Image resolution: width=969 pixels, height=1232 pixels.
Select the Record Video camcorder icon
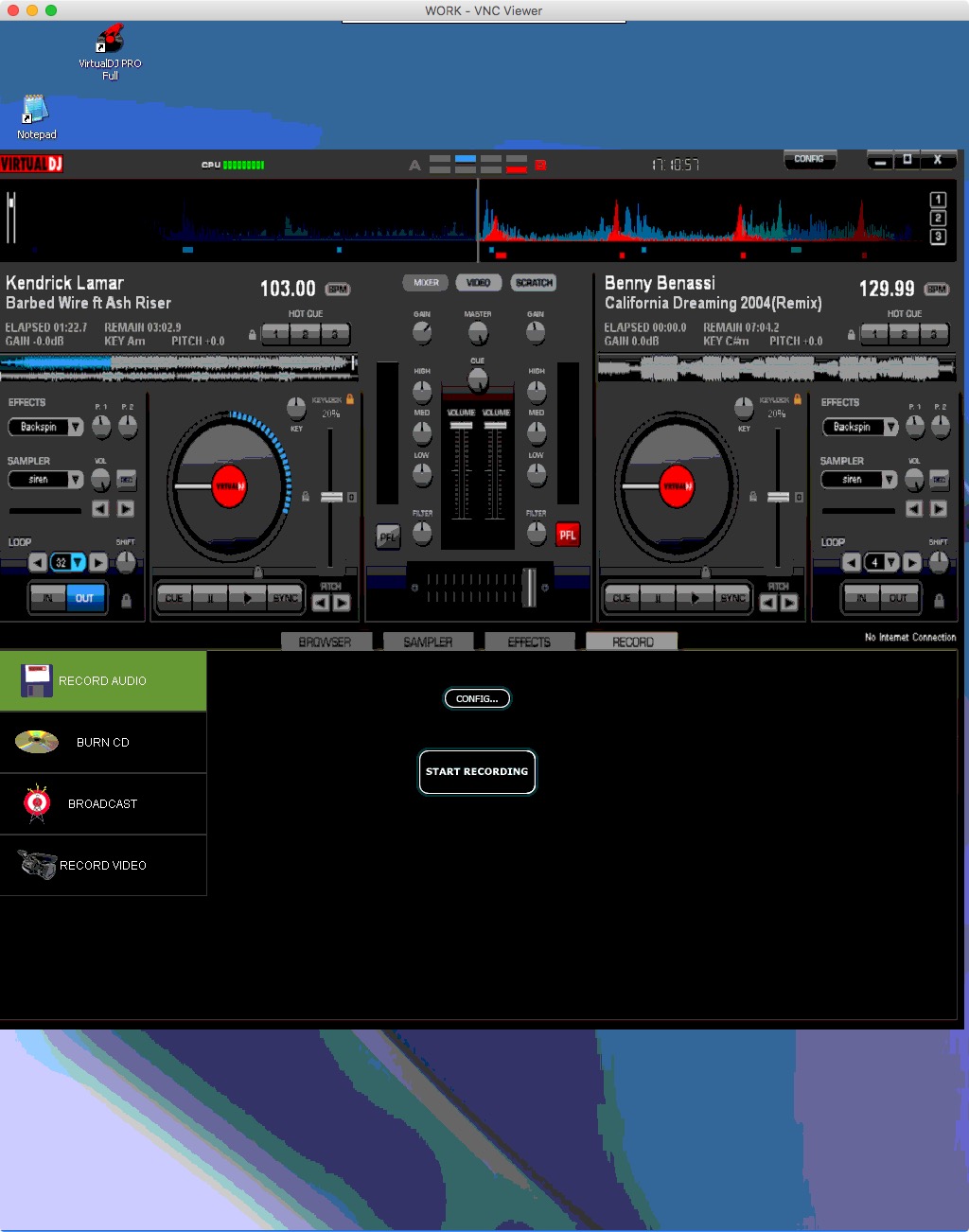point(37,864)
